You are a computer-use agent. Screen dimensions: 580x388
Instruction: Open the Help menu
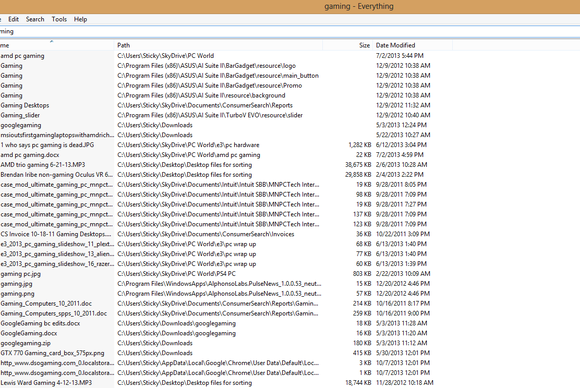pyautogui.click(x=80, y=19)
